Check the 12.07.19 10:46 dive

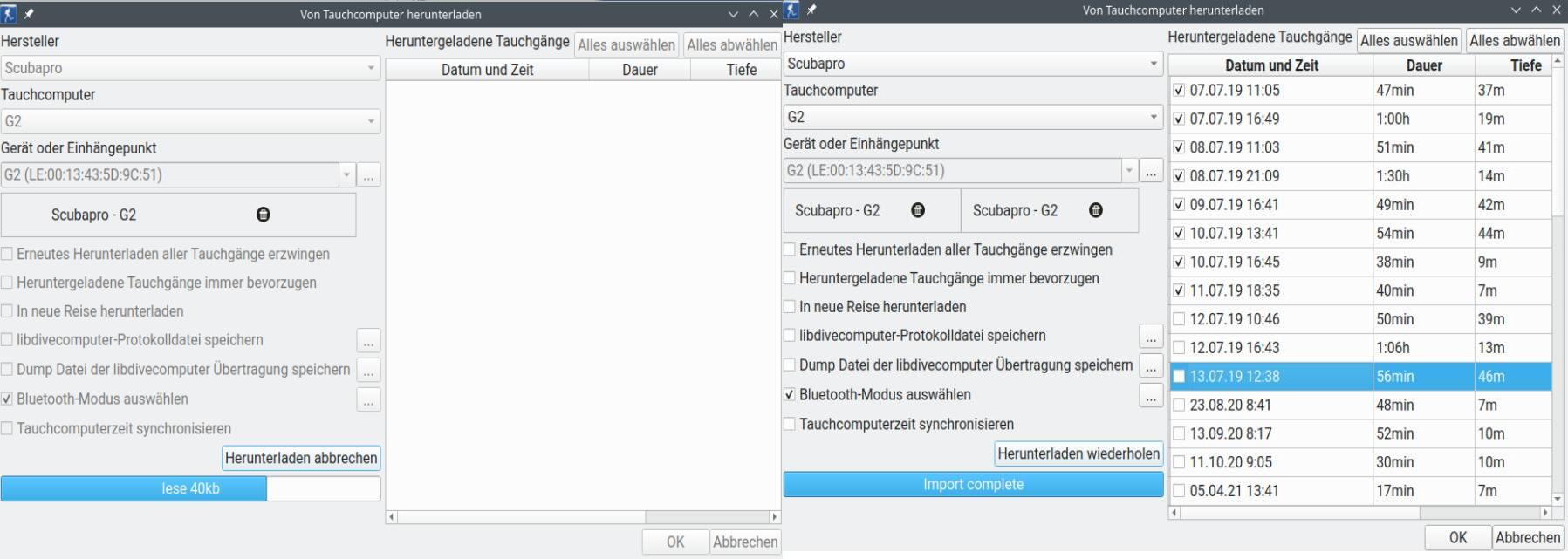(x=1179, y=319)
